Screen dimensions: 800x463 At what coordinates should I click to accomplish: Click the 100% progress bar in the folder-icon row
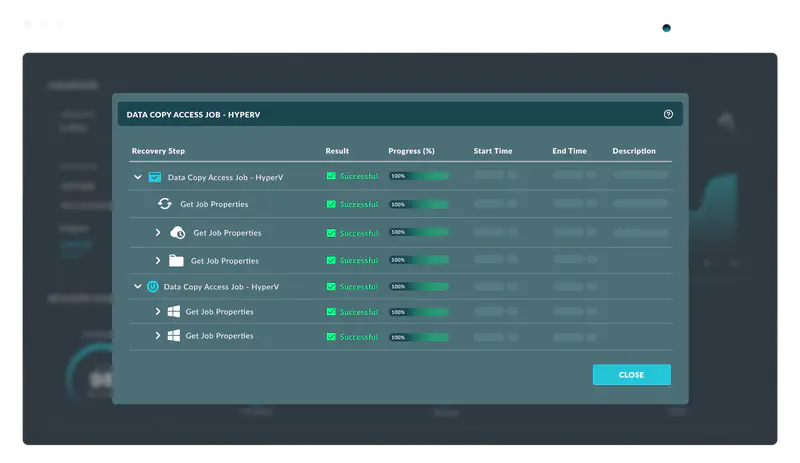[x=419, y=260]
